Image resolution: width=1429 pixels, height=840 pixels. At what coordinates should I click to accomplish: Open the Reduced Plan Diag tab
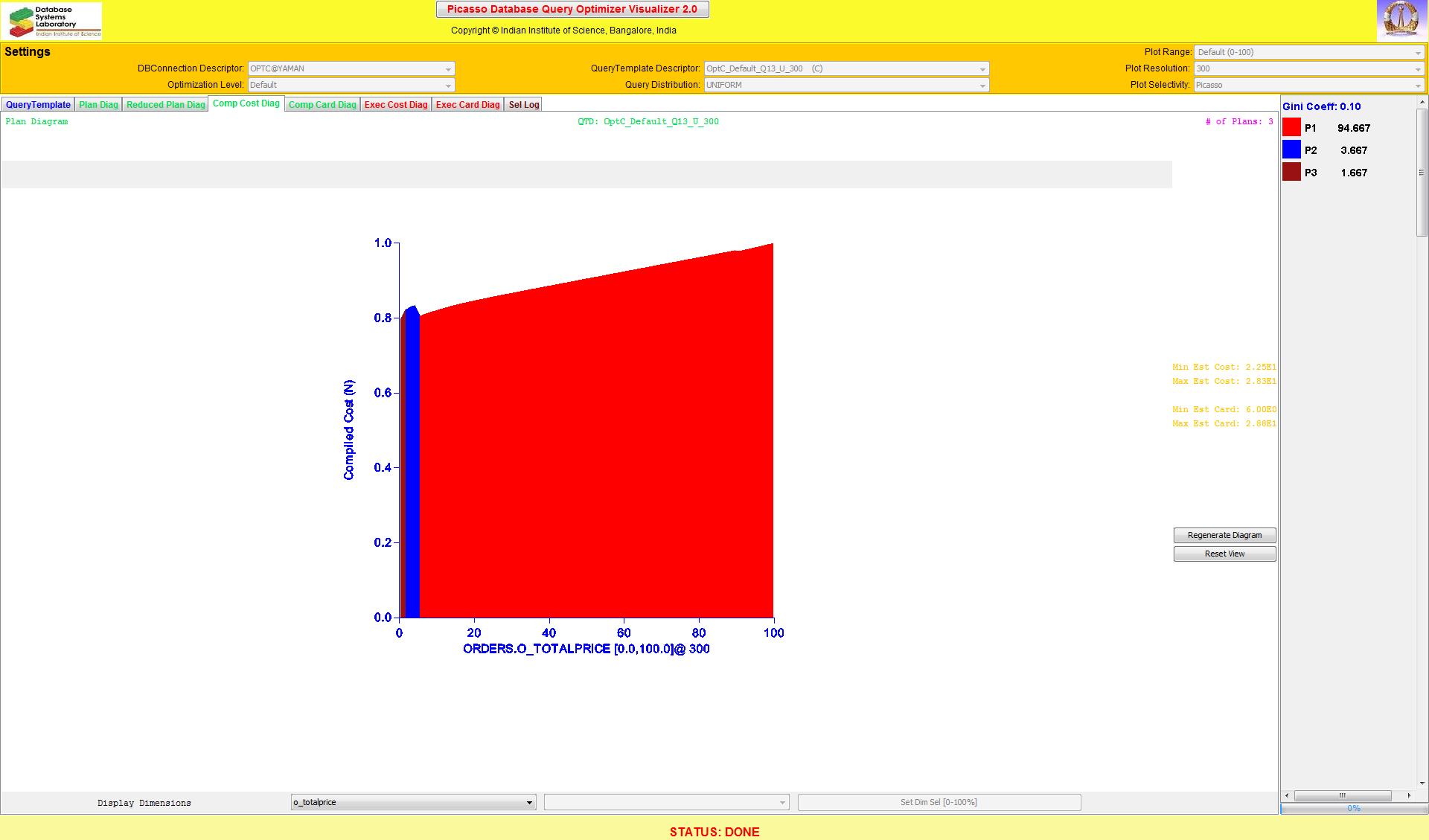165,105
